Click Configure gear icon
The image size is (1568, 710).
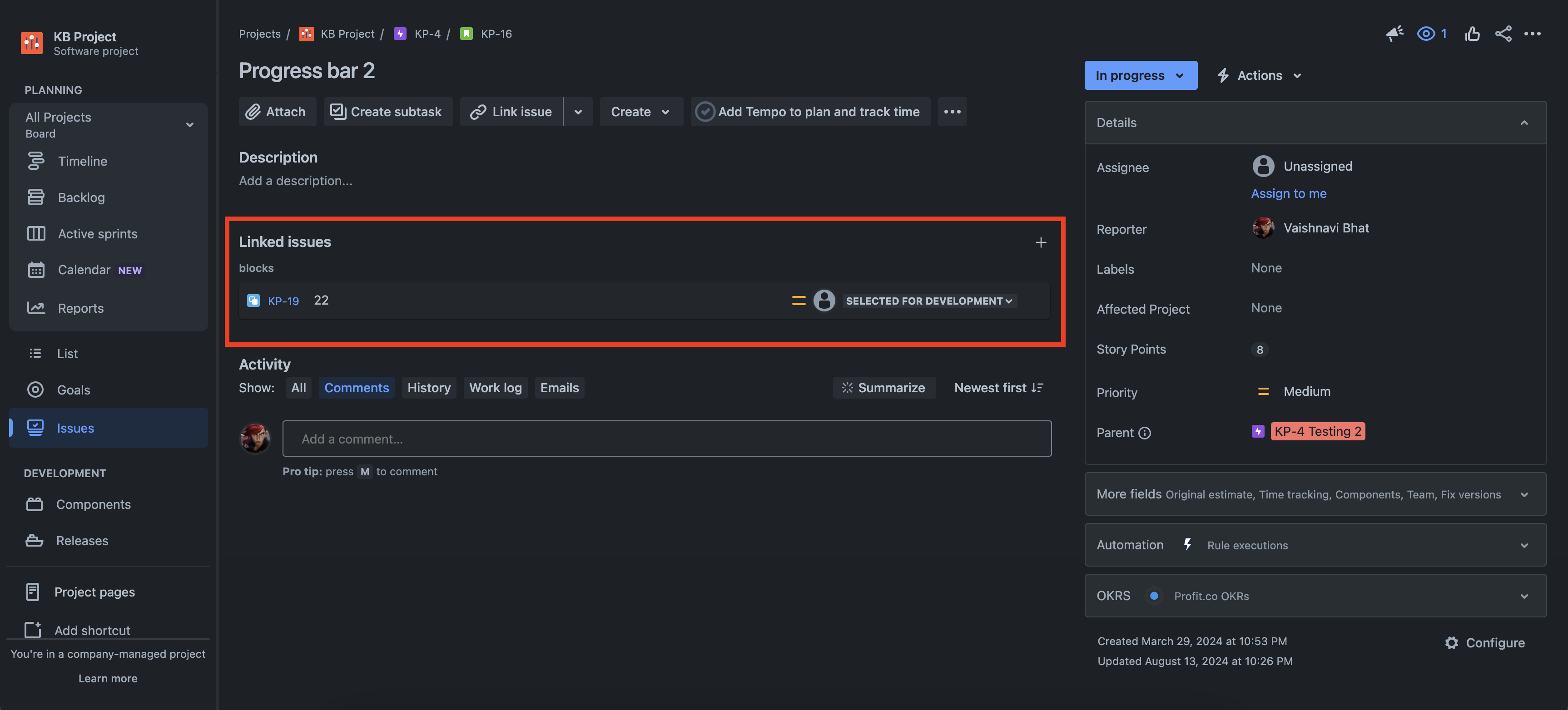pyautogui.click(x=1452, y=642)
